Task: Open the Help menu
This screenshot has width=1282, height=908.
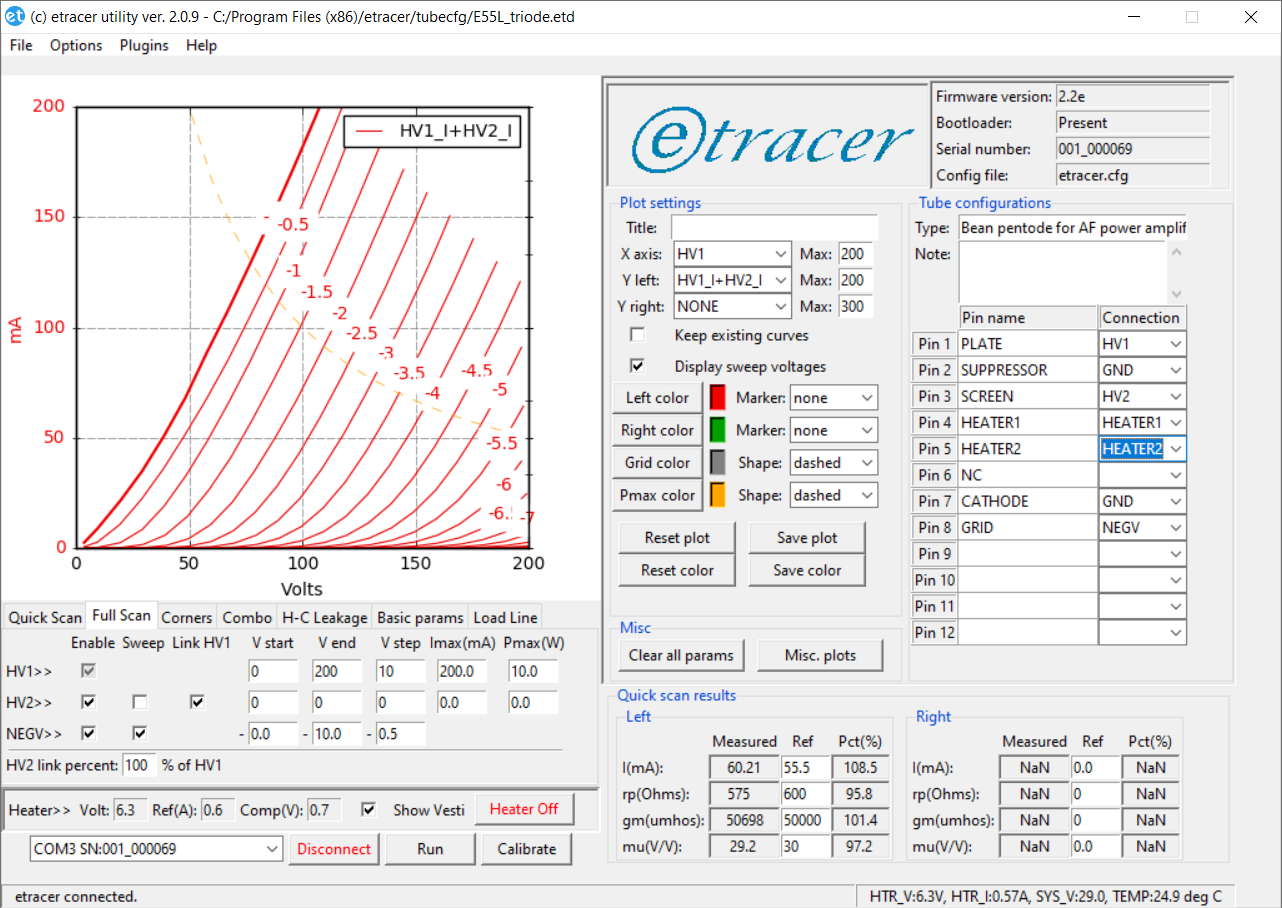Action: pyautogui.click(x=201, y=45)
